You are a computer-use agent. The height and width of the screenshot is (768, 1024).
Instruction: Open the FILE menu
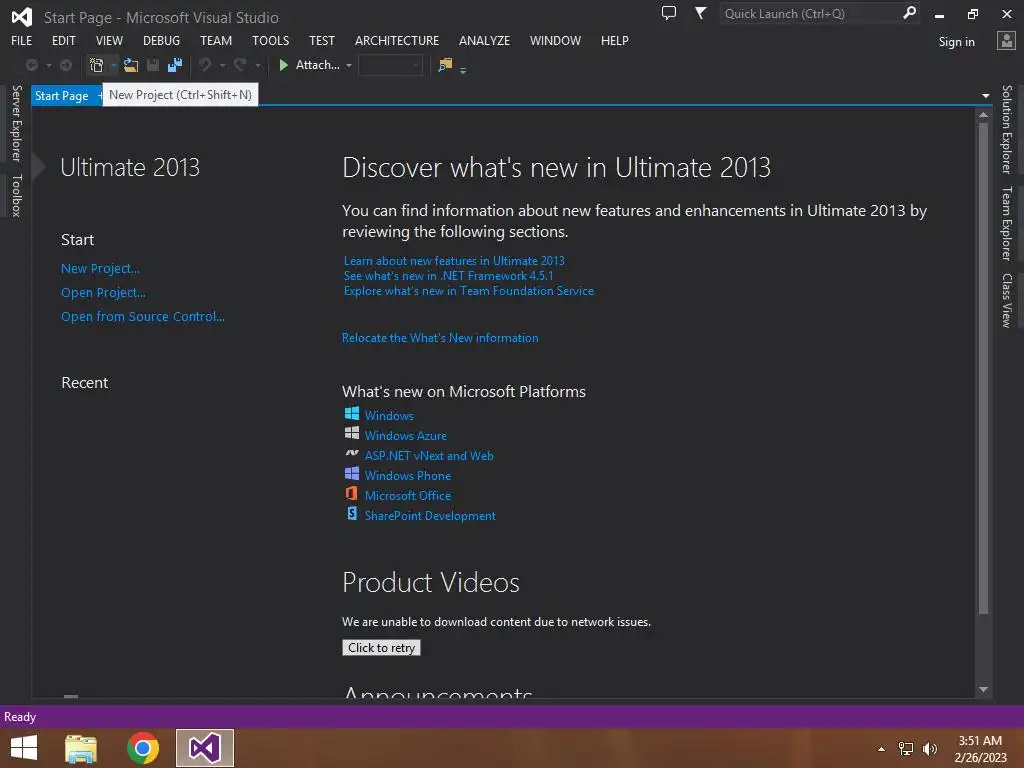tap(22, 40)
